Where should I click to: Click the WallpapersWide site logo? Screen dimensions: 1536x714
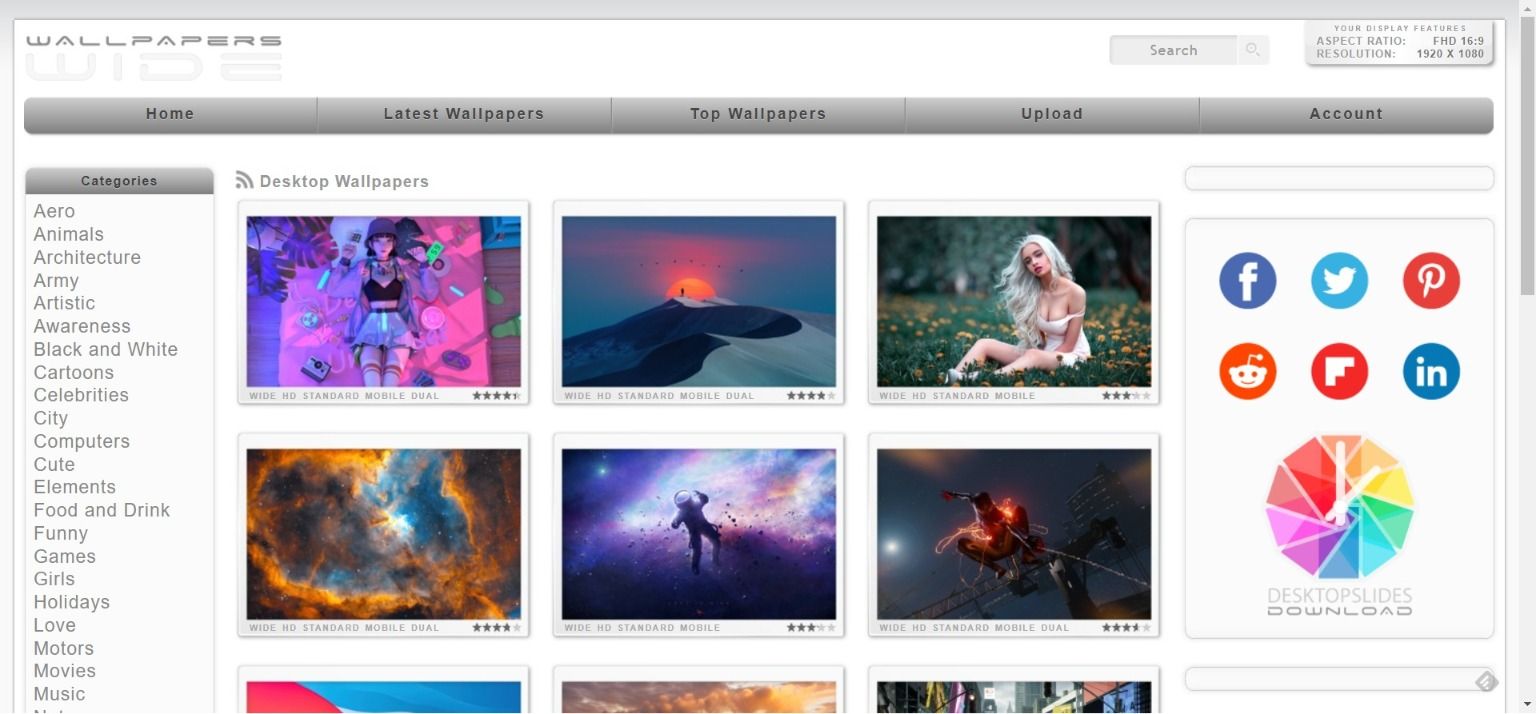pyautogui.click(x=154, y=57)
